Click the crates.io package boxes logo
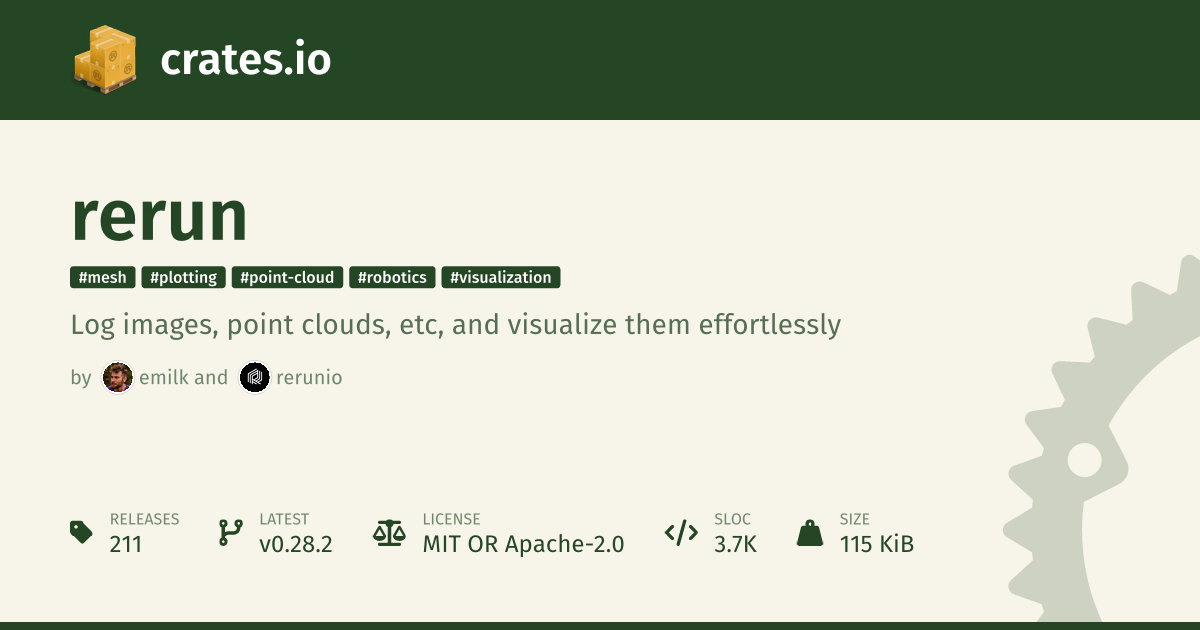 click(104, 60)
